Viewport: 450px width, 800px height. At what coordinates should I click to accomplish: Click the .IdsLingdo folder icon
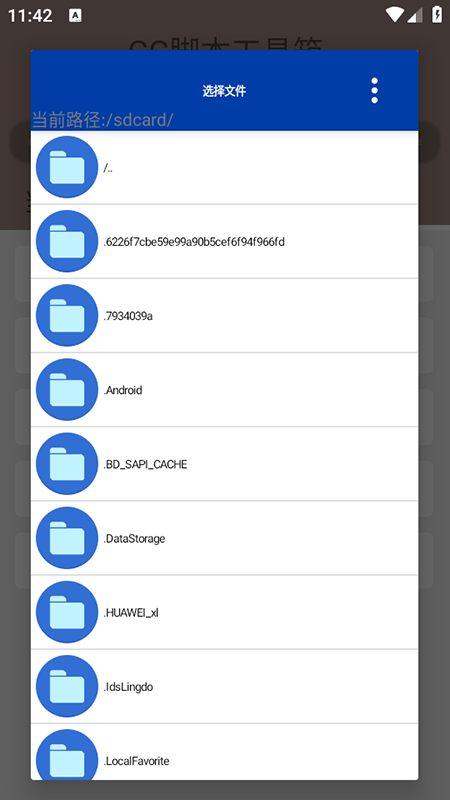coord(67,687)
